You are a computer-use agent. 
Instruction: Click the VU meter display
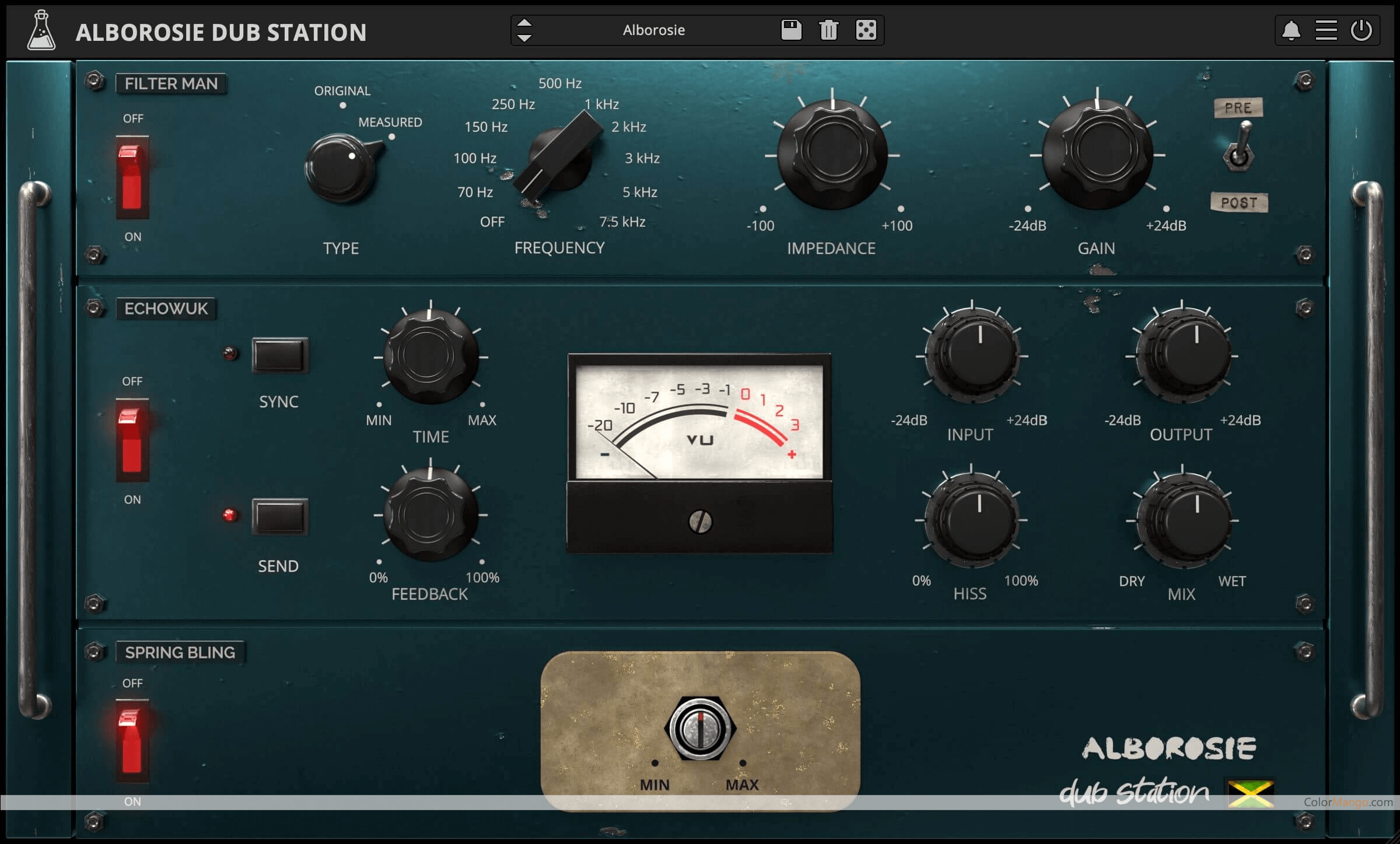(x=699, y=422)
